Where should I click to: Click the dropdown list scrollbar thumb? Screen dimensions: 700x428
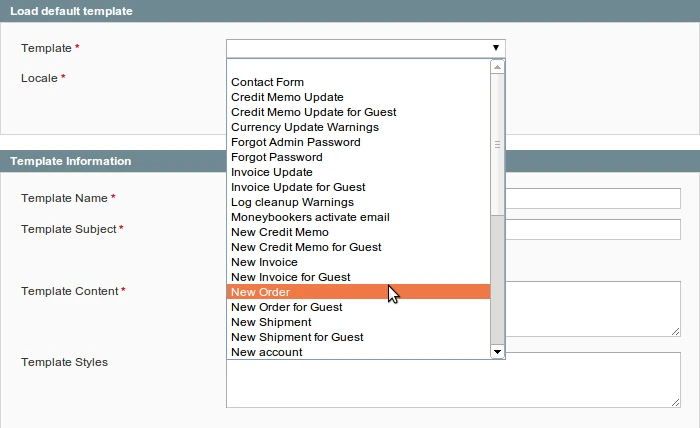497,145
